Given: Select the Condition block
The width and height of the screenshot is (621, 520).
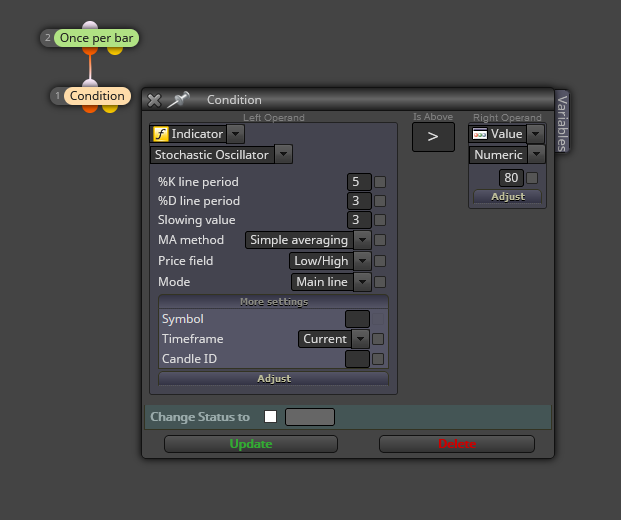Looking at the screenshot, I should pos(97,96).
